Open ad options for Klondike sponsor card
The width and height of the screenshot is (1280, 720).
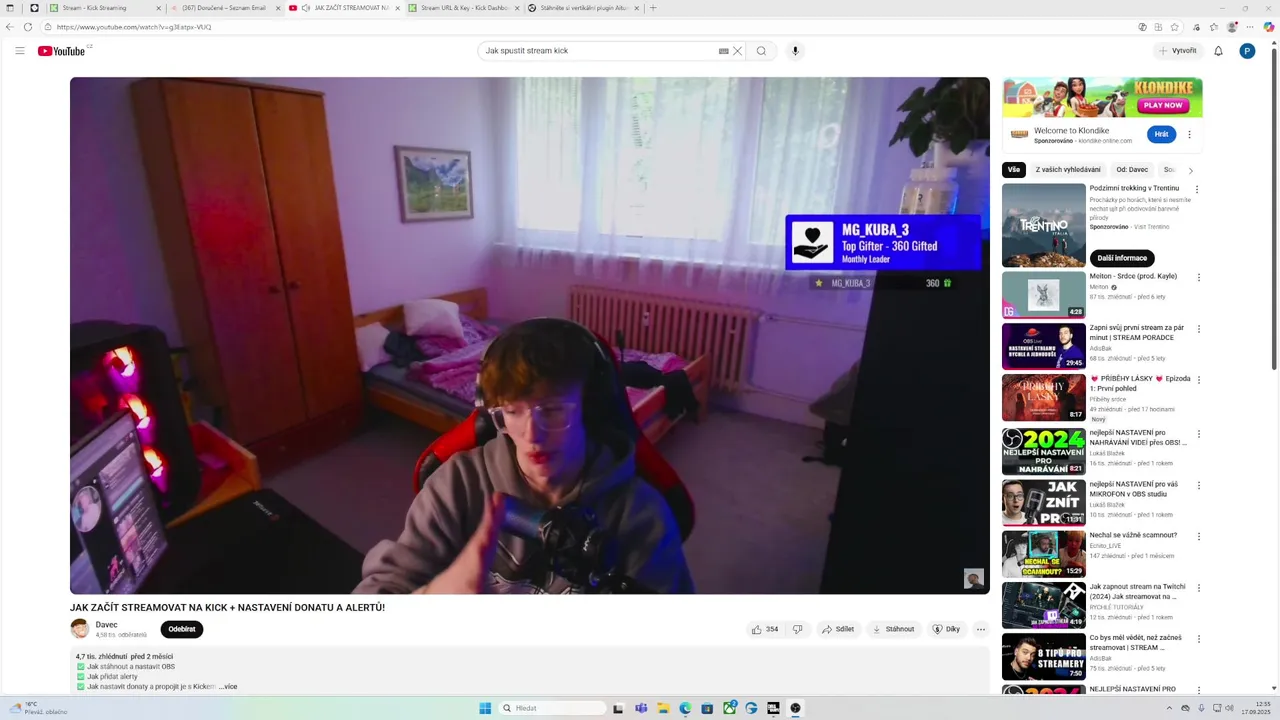(x=1189, y=134)
